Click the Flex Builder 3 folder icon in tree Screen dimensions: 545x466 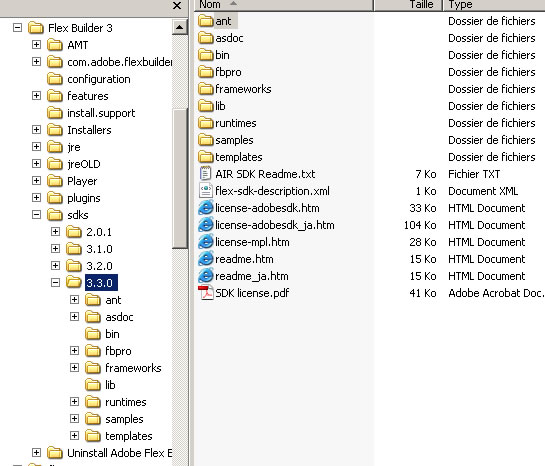(36, 28)
